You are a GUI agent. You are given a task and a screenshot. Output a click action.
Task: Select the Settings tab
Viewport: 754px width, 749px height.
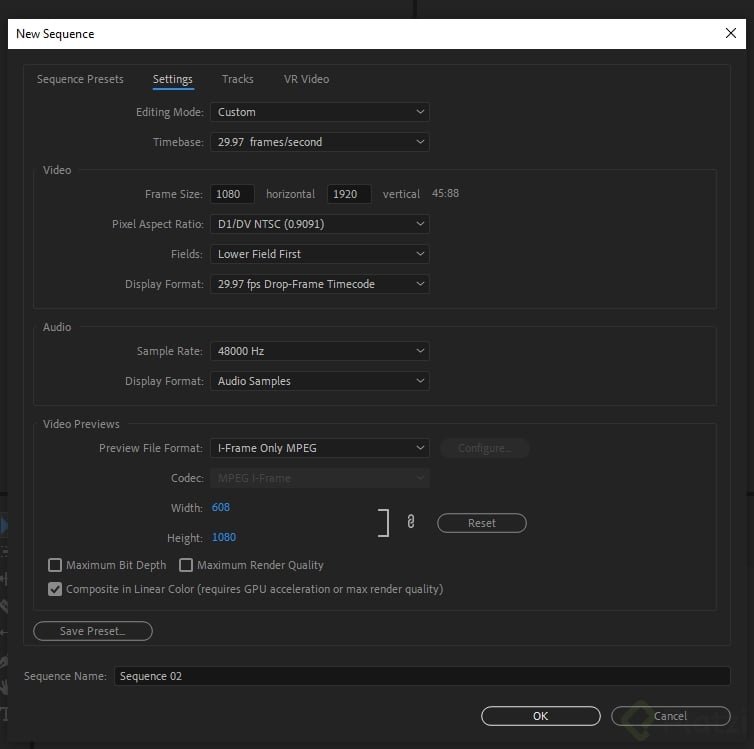coord(173,79)
